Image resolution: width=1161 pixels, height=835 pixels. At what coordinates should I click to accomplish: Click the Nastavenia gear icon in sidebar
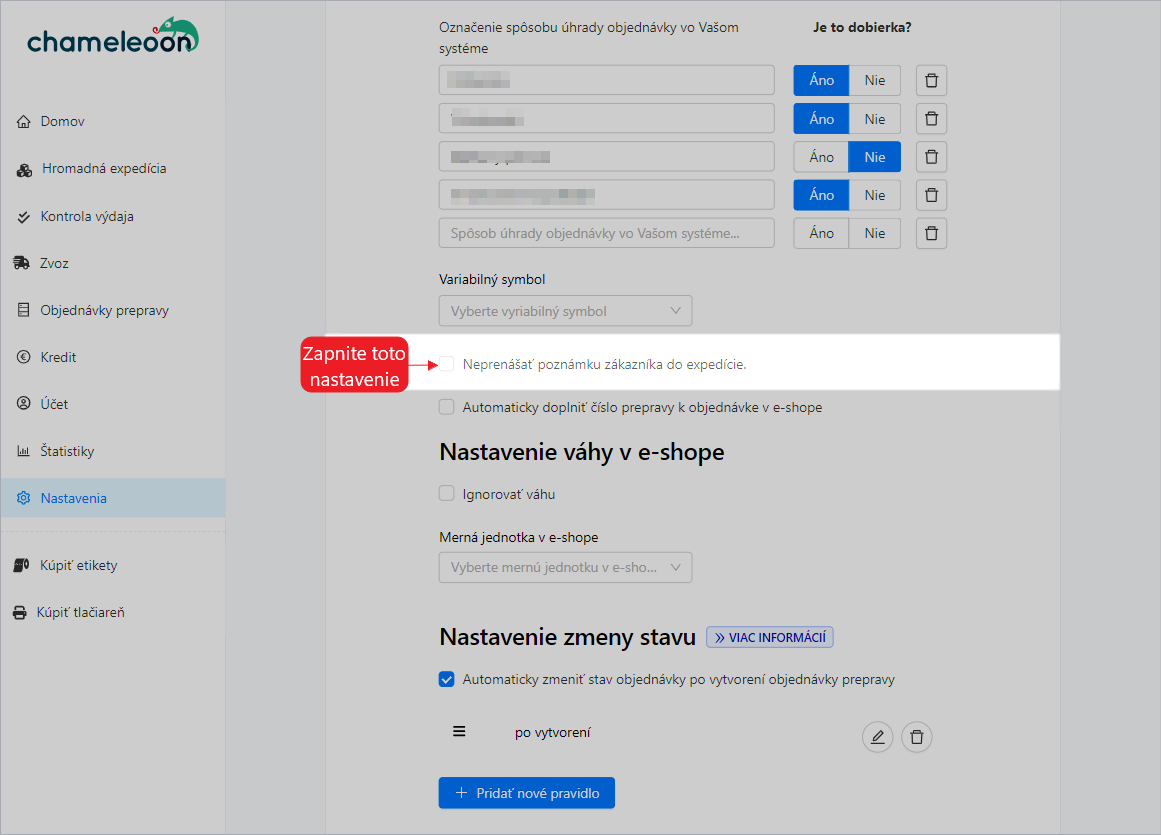pyautogui.click(x=24, y=498)
